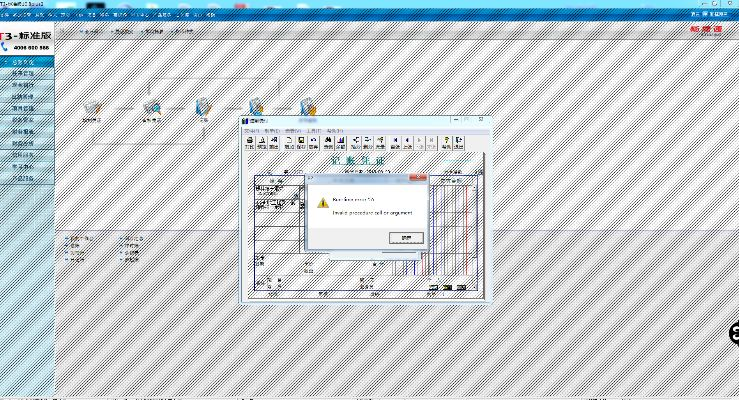Click the 放弃 (Discard) undo icon
This screenshot has width=739, height=400.
pos(314,142)
